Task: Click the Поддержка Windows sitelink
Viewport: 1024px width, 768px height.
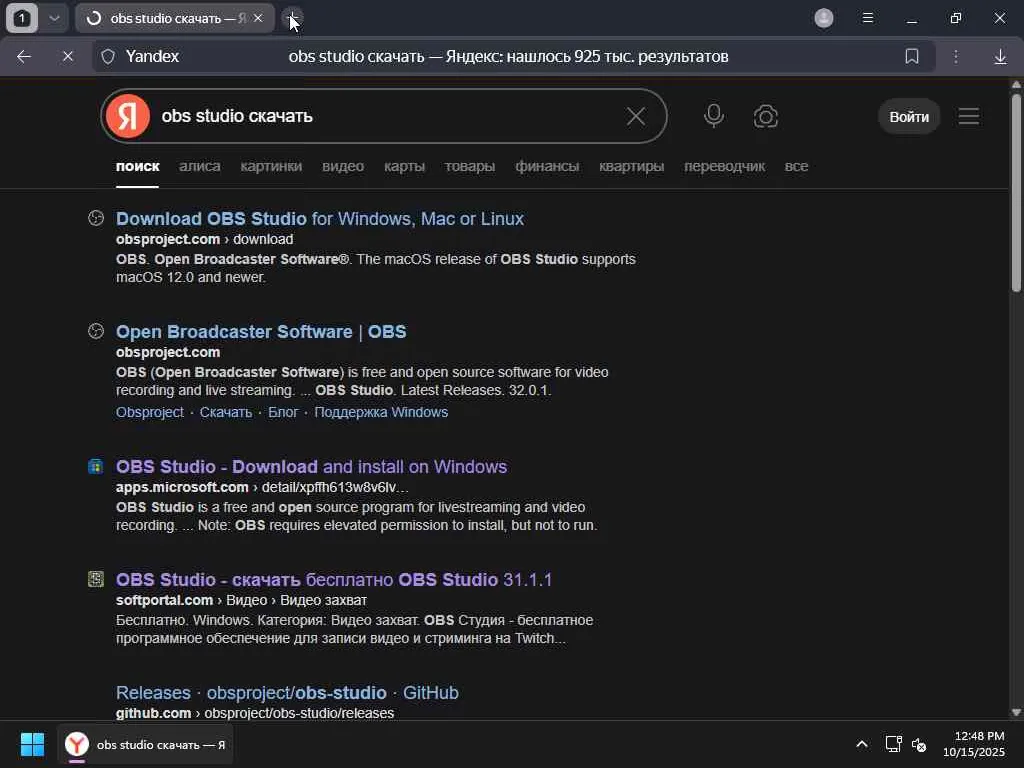Action: tap(381, 412)
